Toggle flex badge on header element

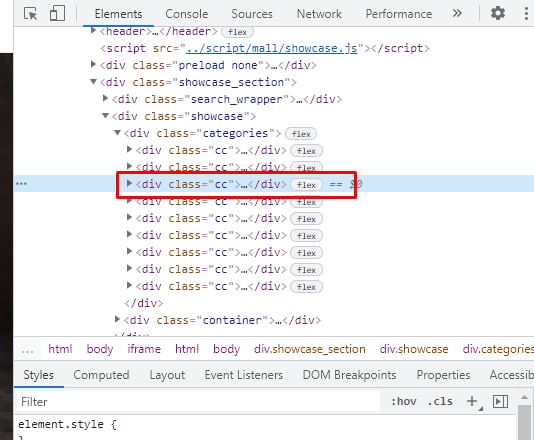(237, 32)
